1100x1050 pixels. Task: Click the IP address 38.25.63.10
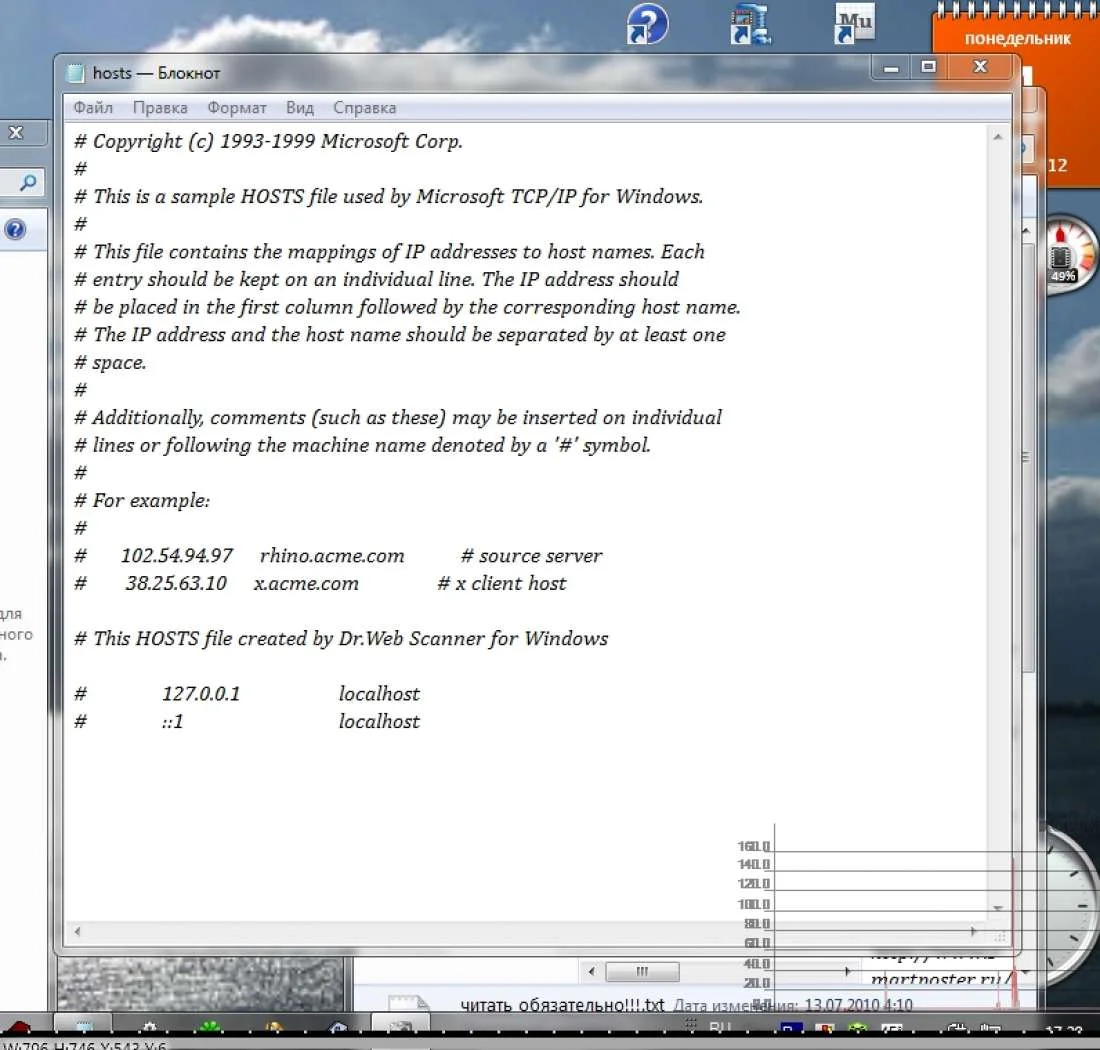click(x=176, y=584)
